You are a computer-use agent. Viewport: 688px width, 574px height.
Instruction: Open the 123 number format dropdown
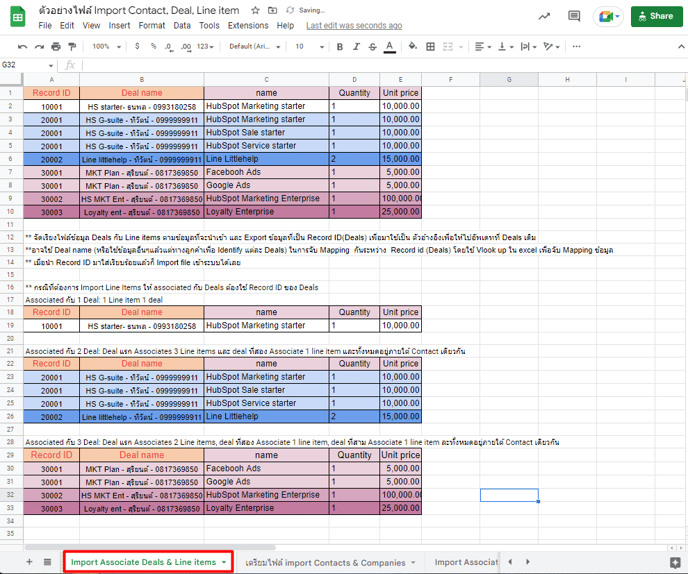point(205,47)
